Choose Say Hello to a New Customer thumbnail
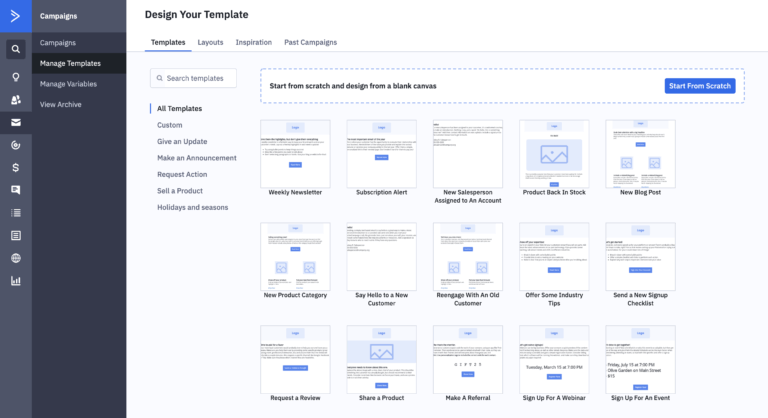Screen dimensions: 768x418 (x=382, y=257)
